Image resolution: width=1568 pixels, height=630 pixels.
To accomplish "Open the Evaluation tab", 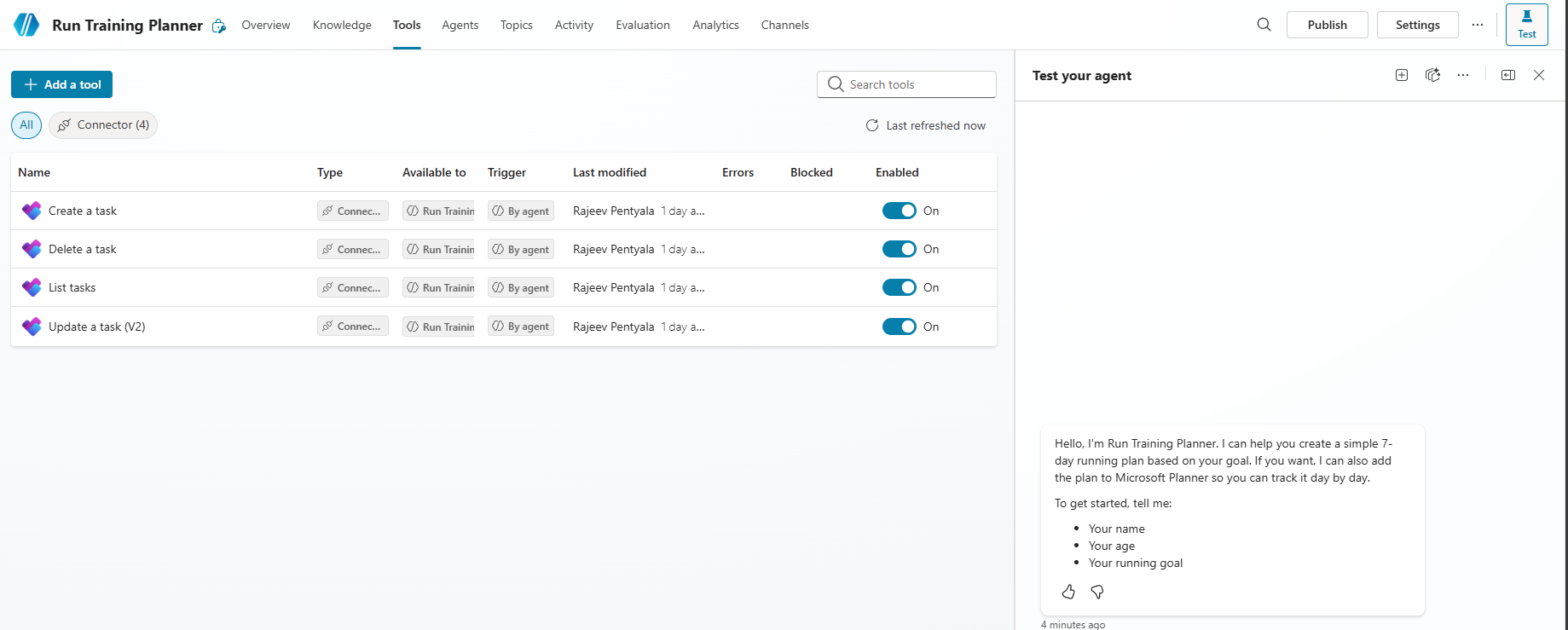I will point(643,25).
